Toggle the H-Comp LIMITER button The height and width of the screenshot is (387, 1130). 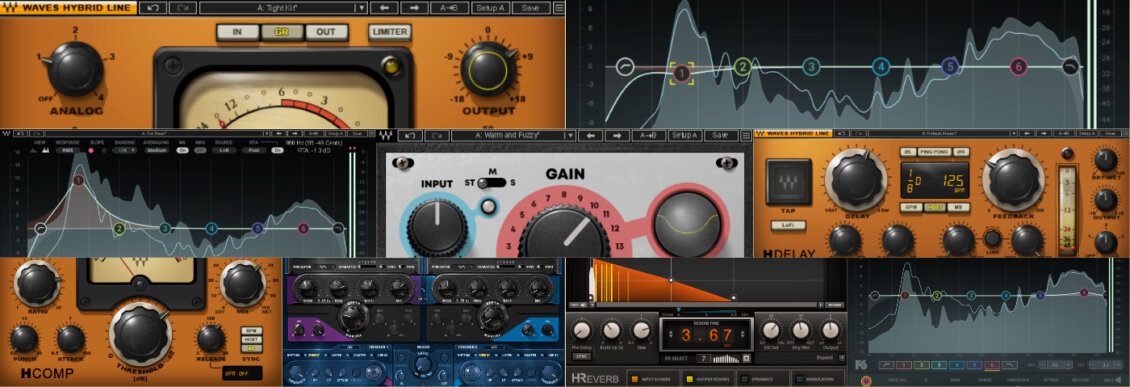(390, 32)
